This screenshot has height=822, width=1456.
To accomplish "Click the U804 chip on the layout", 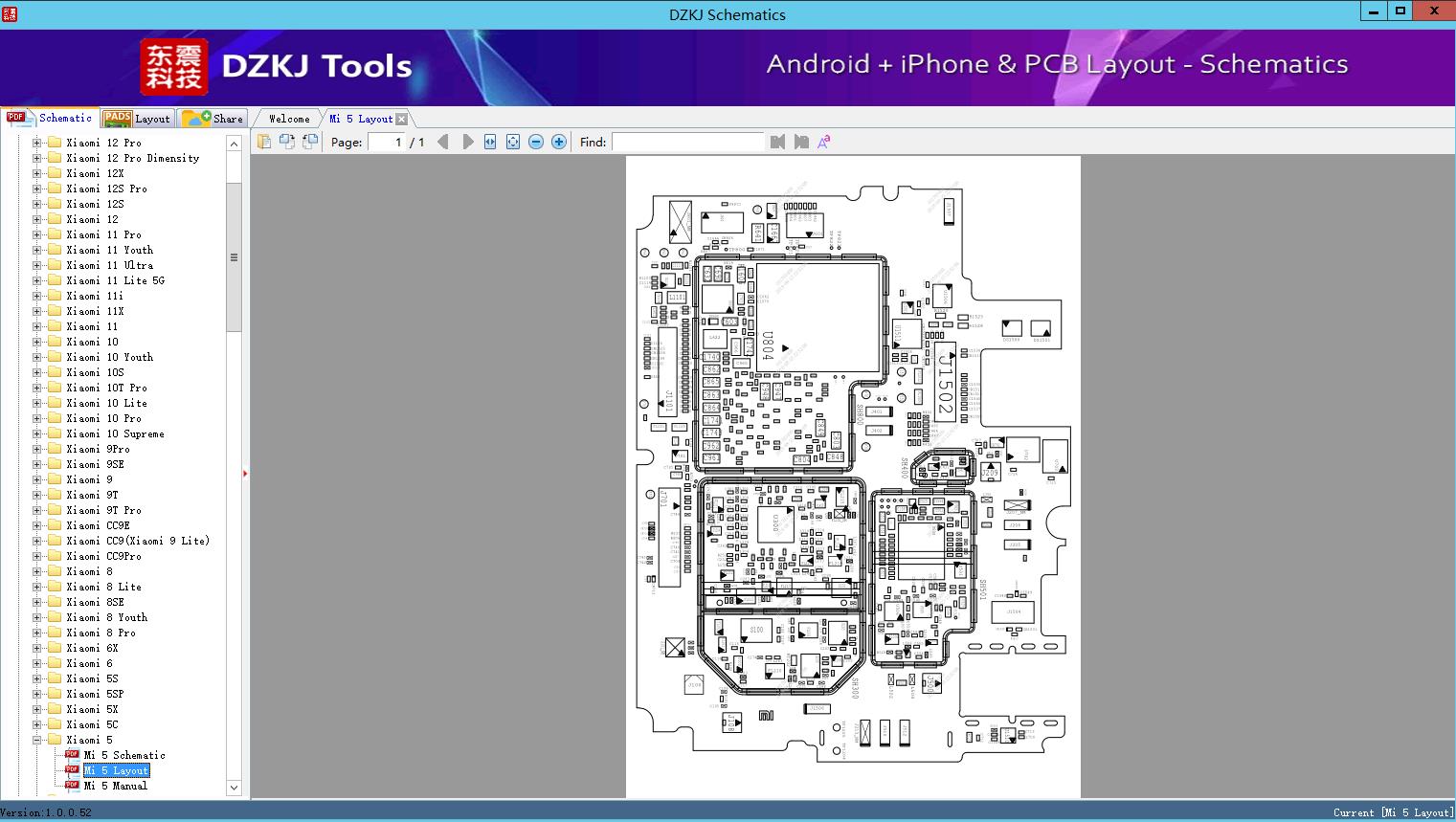I will coord(818,316).
